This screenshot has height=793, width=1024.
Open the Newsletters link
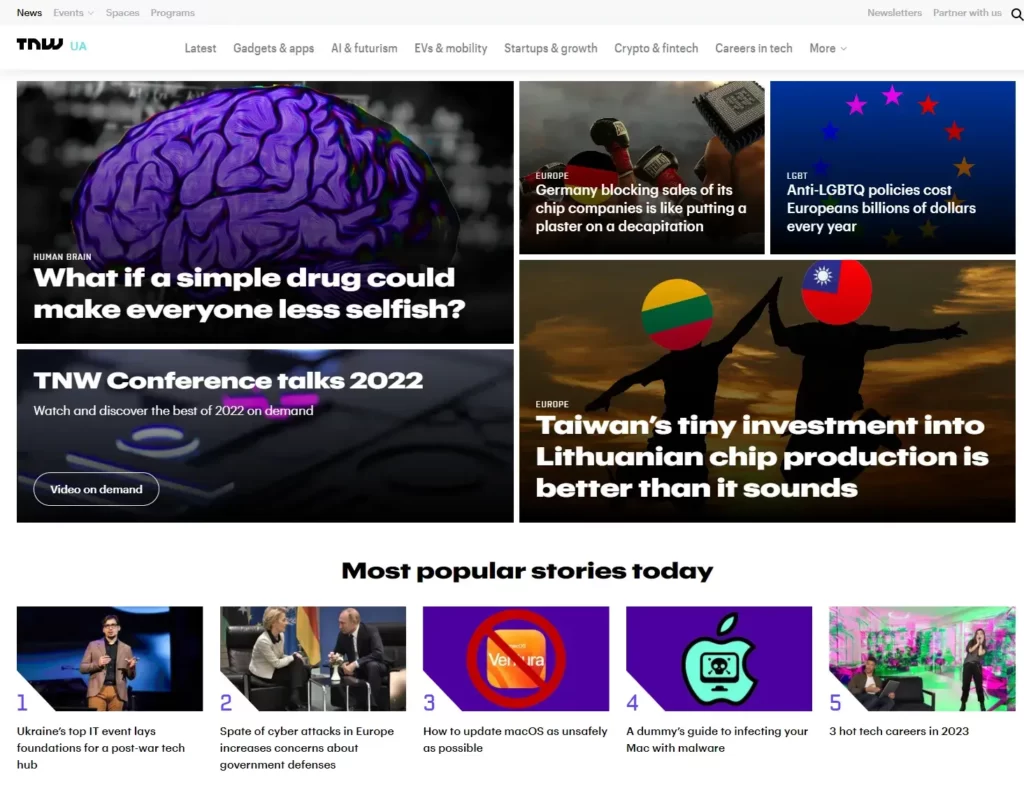[x=894, y=12]
